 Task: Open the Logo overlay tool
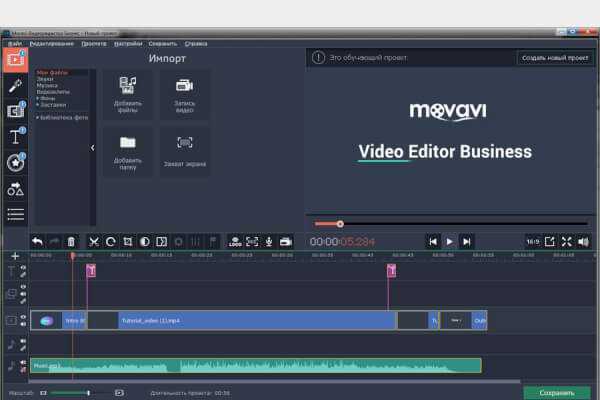pyautogui.click(x=235, y=242)
